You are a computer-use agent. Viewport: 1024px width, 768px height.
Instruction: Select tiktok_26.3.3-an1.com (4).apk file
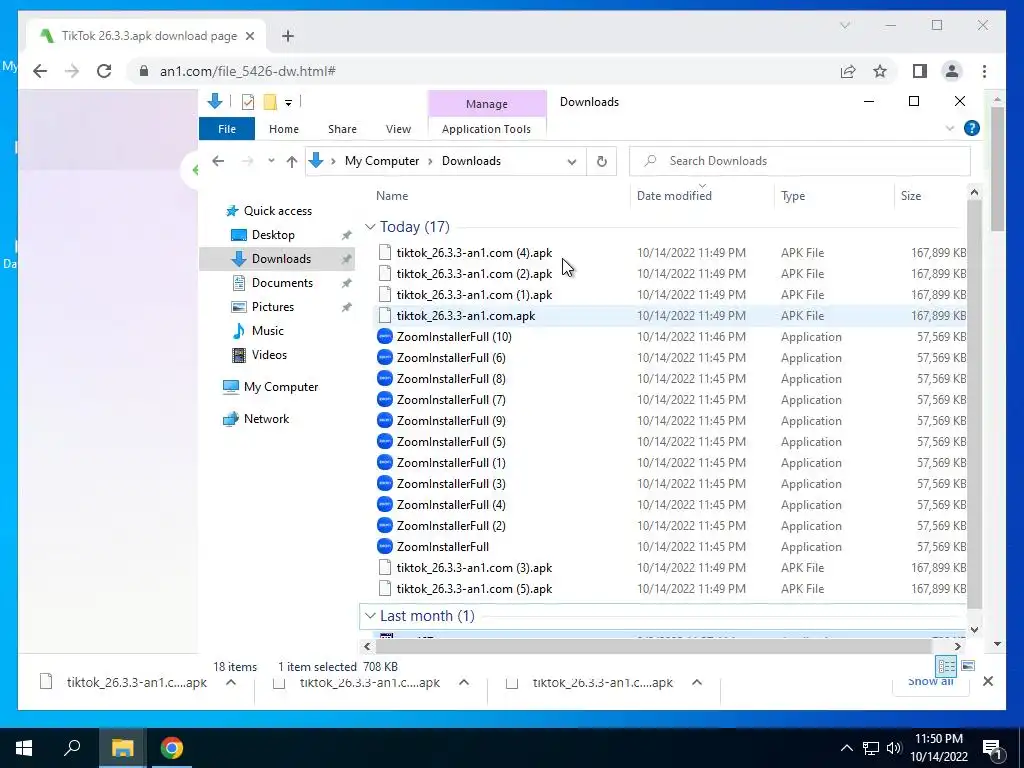click(474, 253)
